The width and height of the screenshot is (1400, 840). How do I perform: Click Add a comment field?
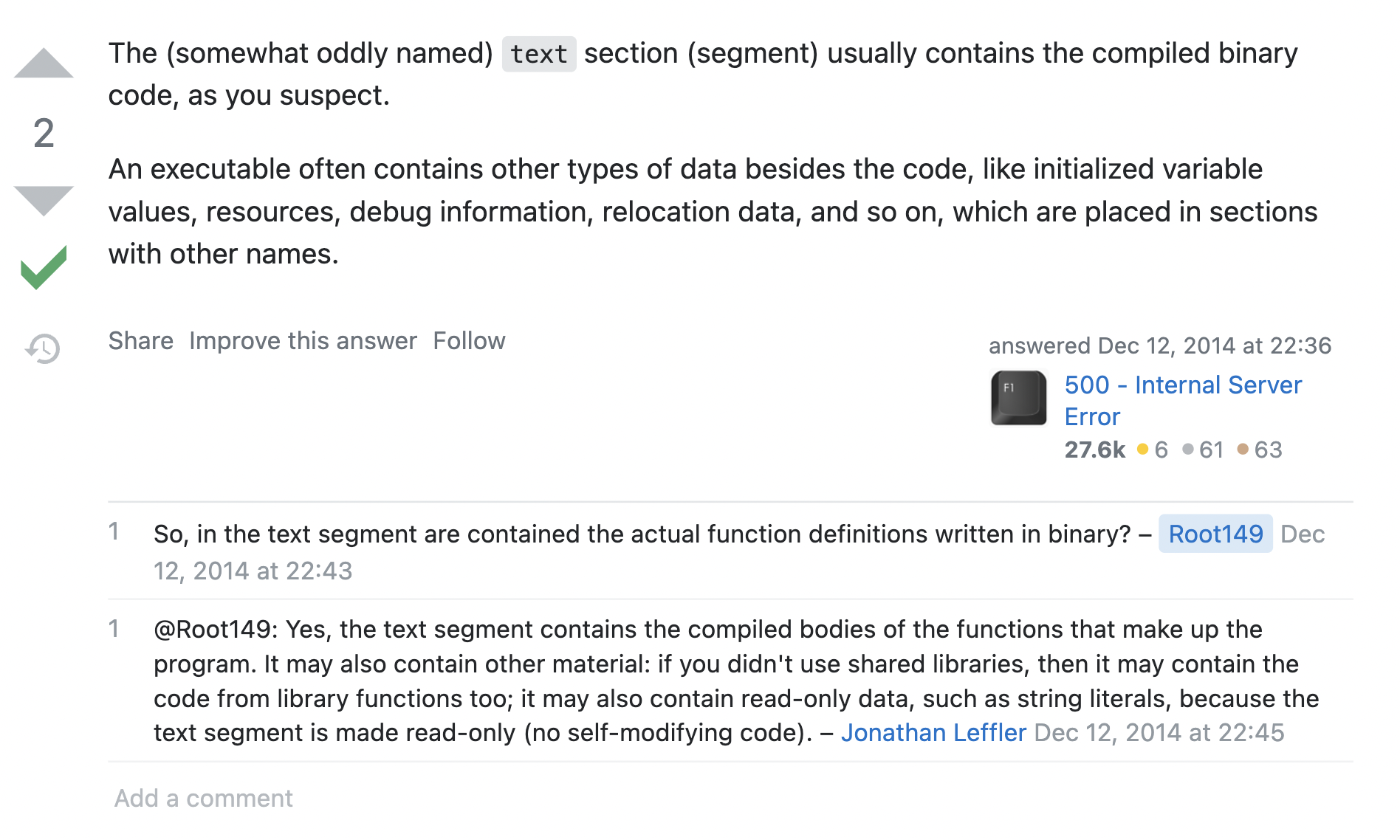[204, 798]
